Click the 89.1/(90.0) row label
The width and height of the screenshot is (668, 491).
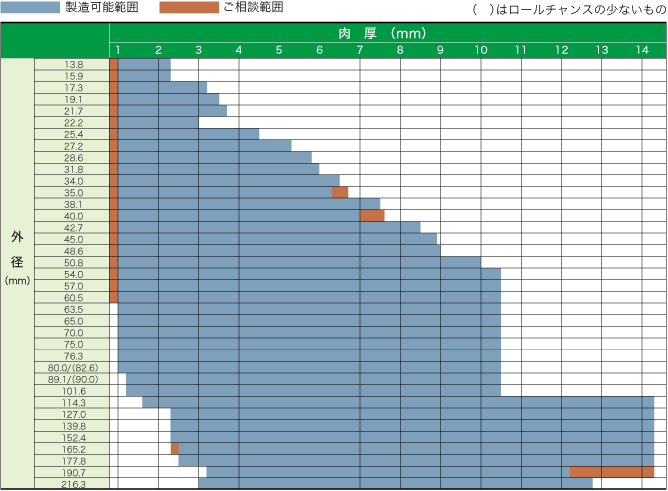point(73,379)
